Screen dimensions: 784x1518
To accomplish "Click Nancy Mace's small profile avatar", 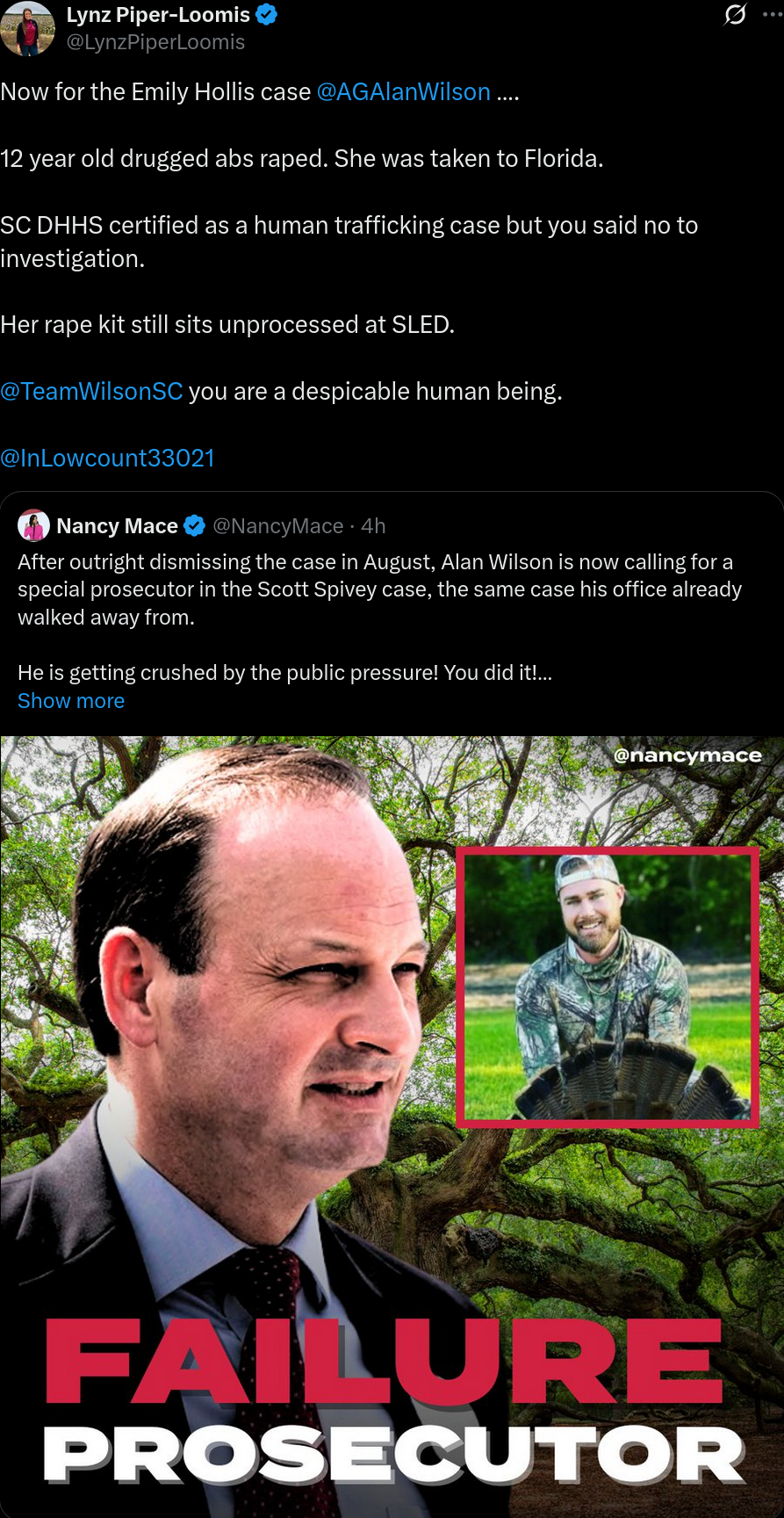I will coord(34,525).
